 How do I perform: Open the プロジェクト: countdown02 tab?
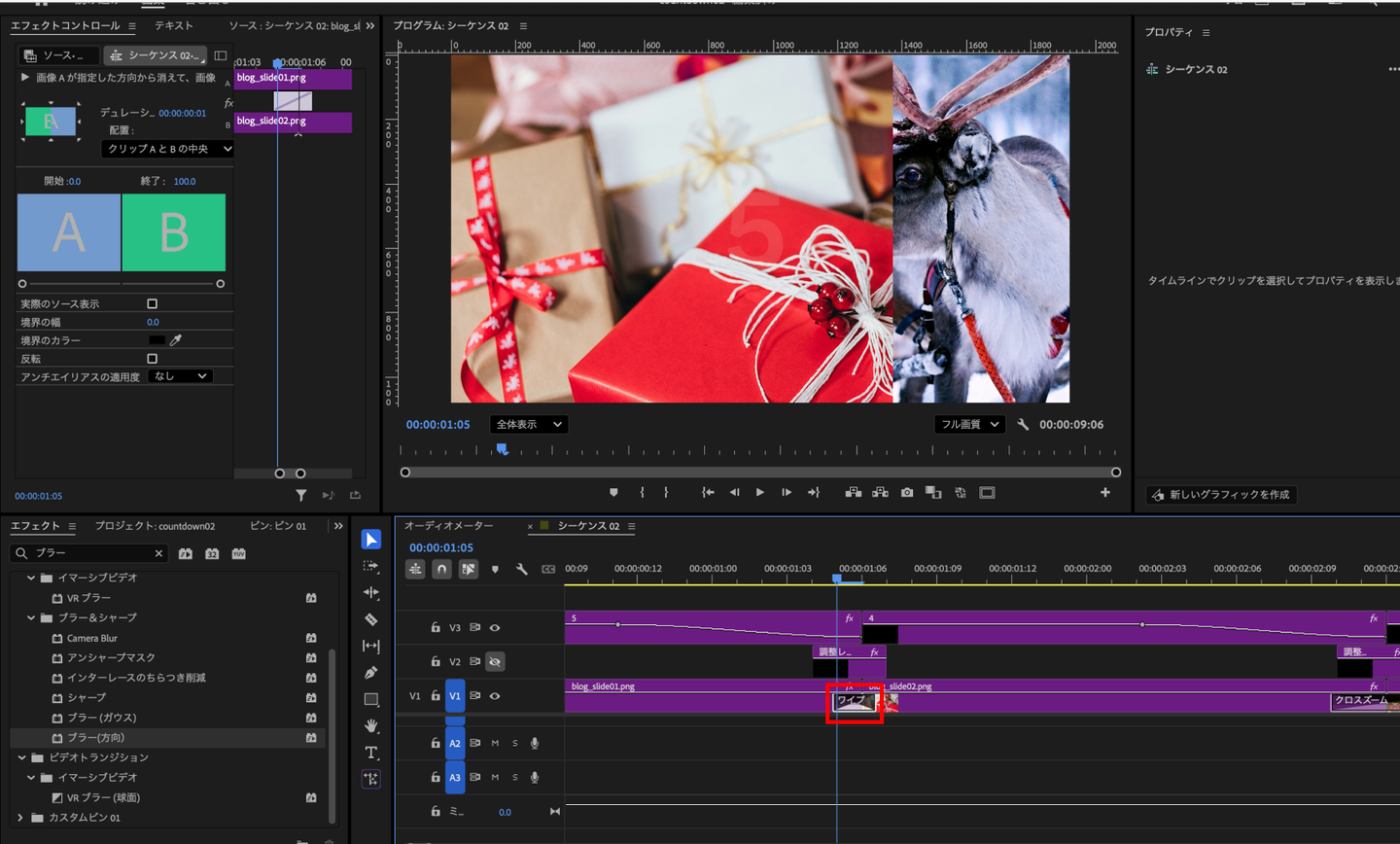[155, 526]
